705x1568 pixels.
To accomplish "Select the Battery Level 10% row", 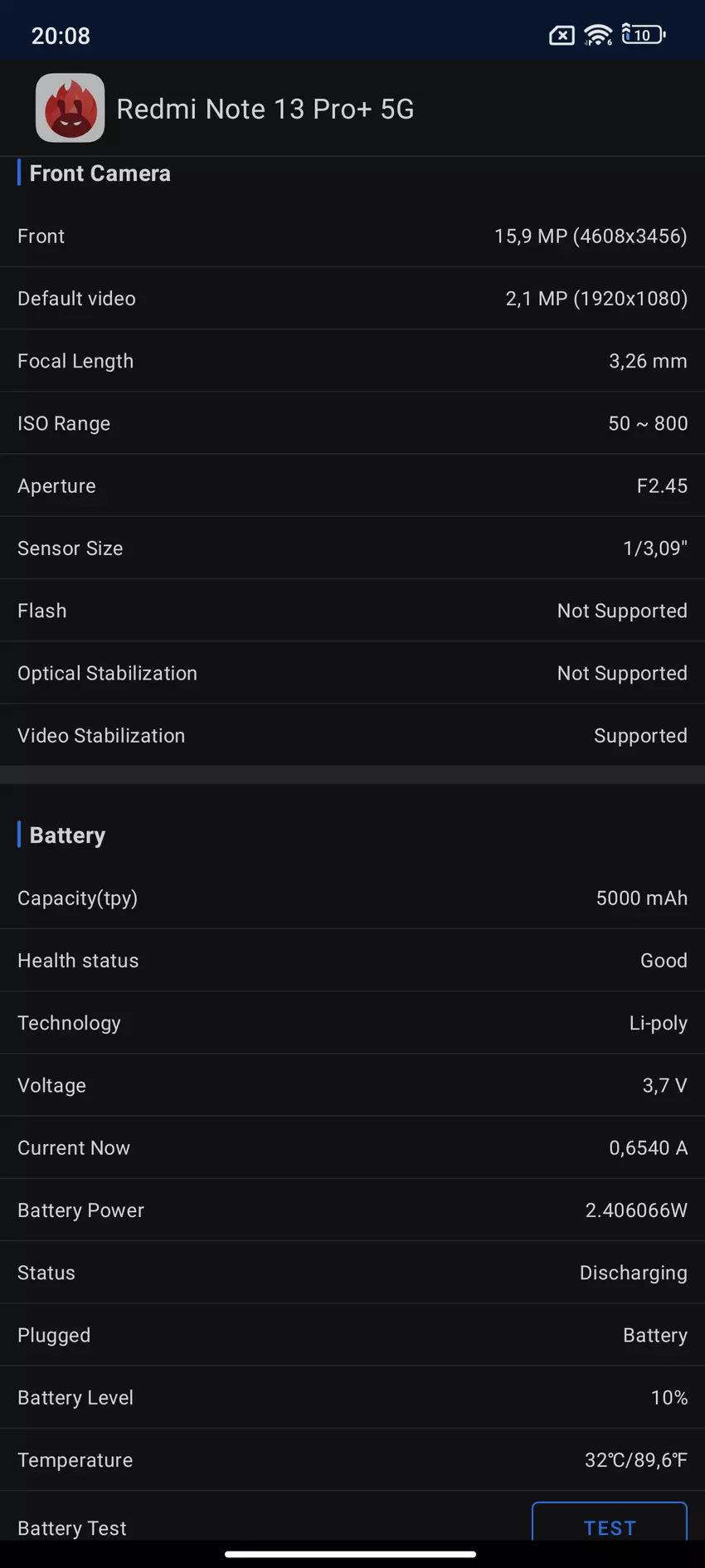I will pyautogui.click(x=352, y=1397).
